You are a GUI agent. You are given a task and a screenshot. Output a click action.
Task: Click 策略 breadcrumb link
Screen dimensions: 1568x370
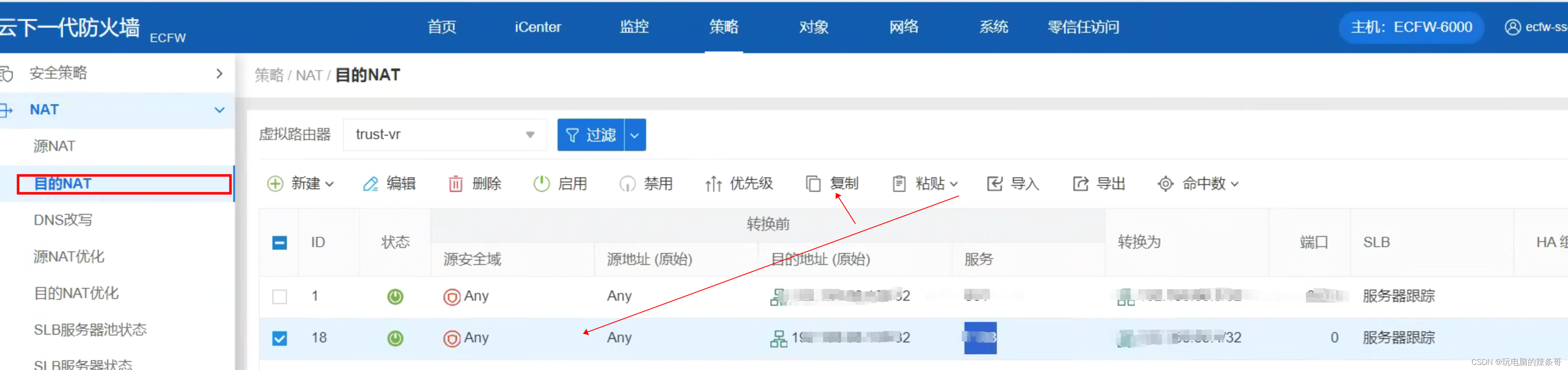point(269,75)
